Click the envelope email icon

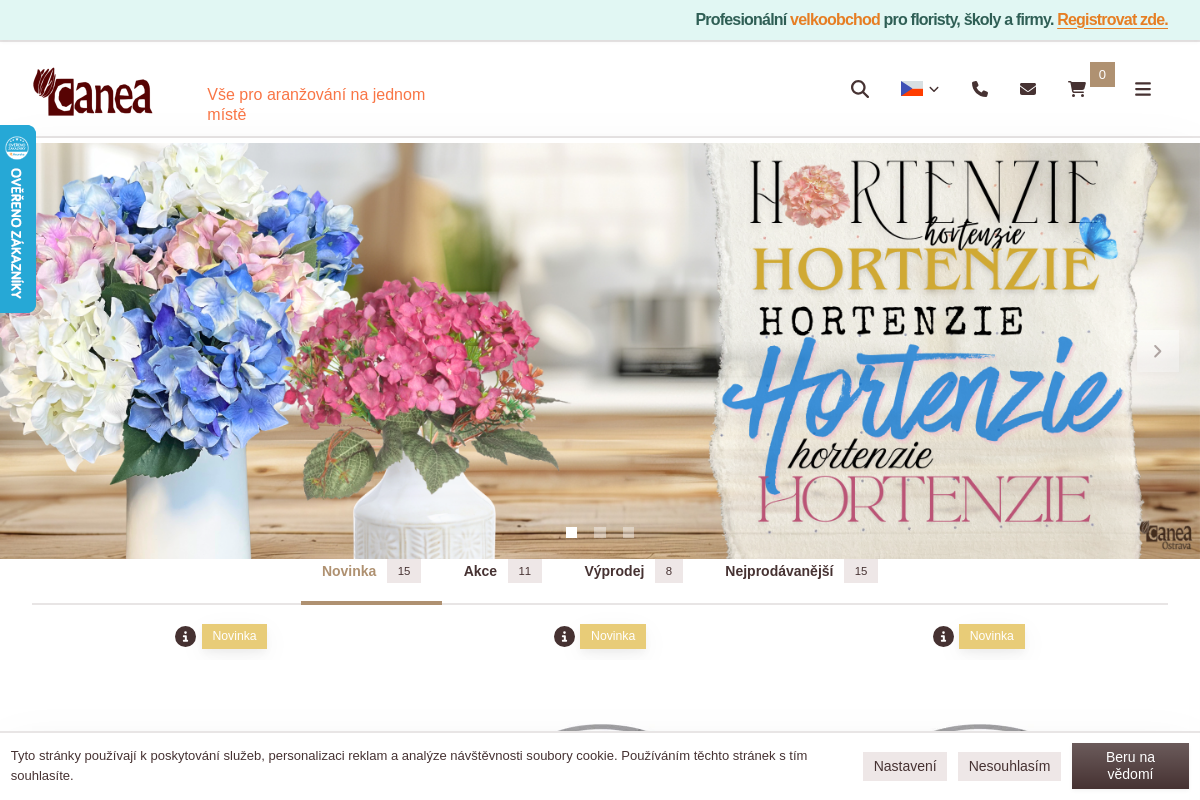1028,89
